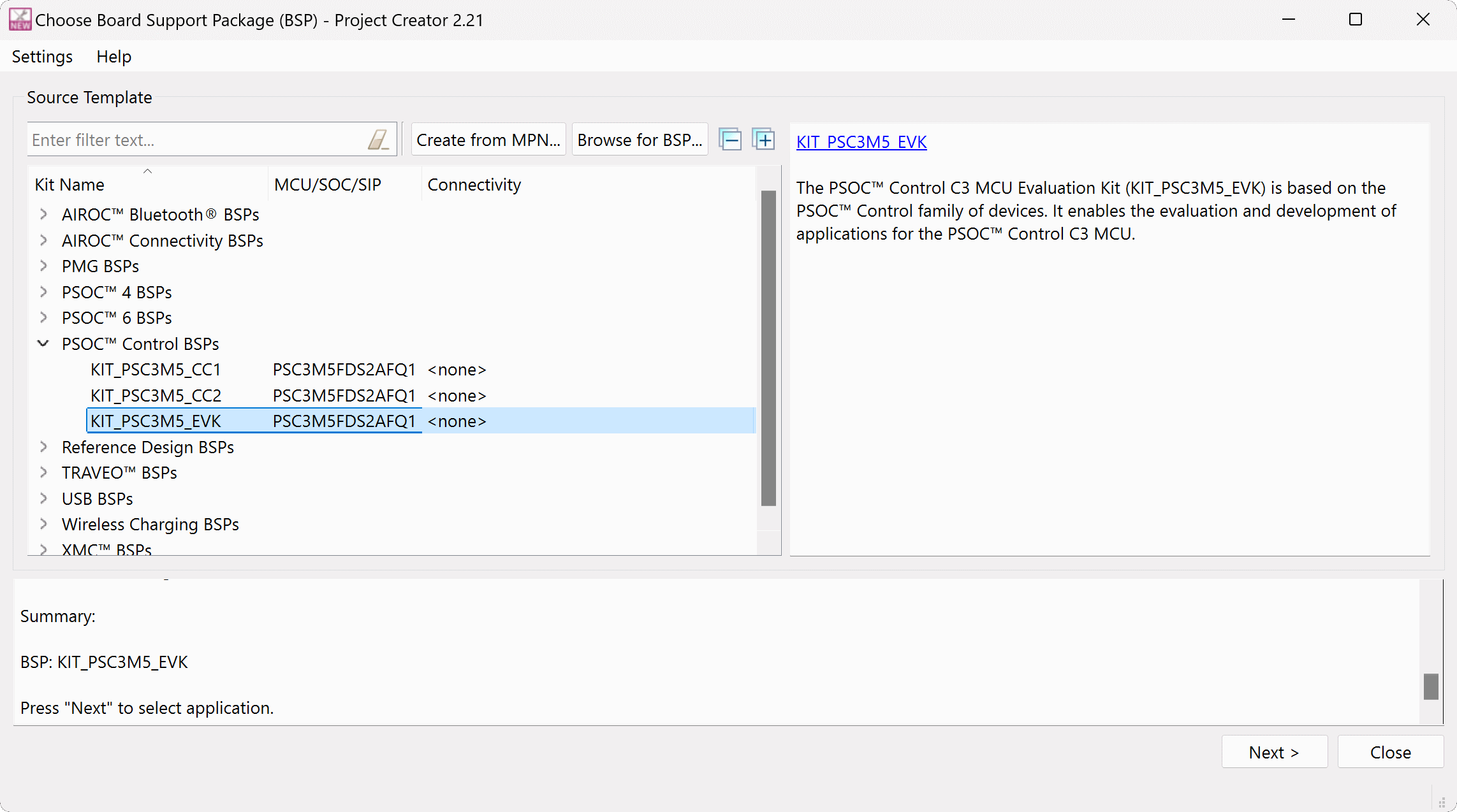Expand all tree items with plus icon
The height and width of the screenshot is (812, 1457).
(763, 140)
